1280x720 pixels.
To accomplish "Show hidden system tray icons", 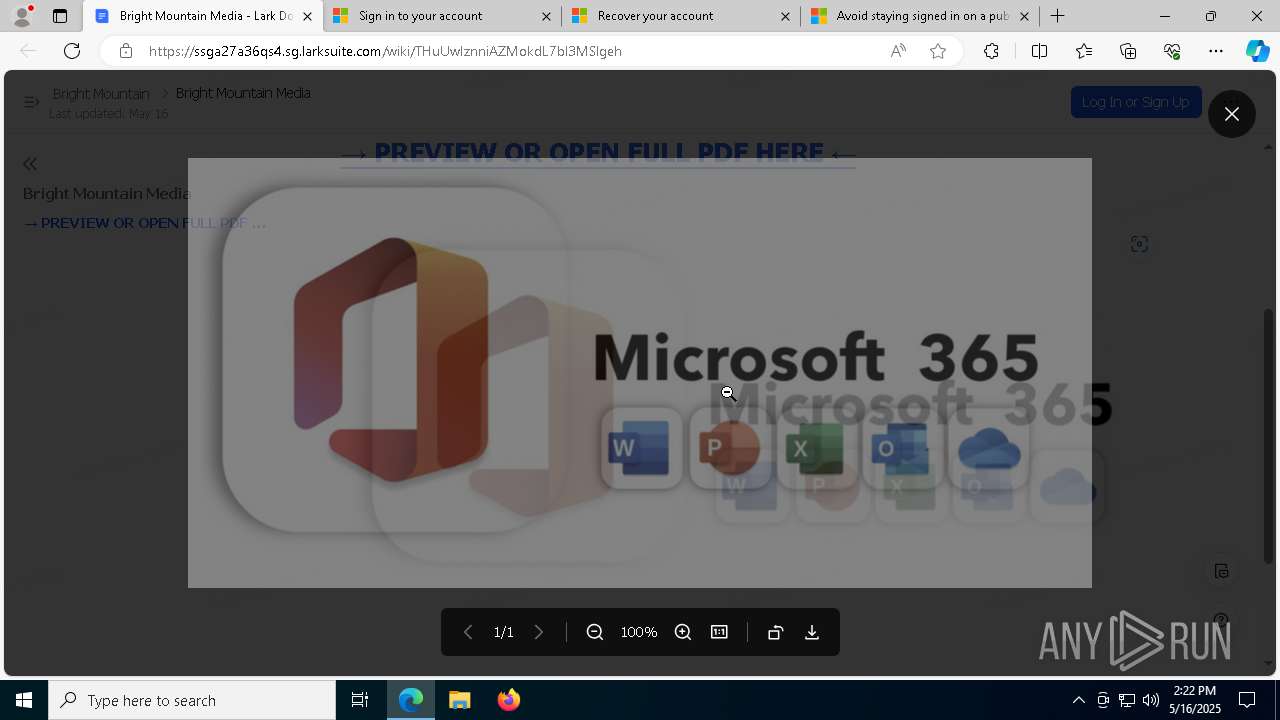I will 1078,700.
